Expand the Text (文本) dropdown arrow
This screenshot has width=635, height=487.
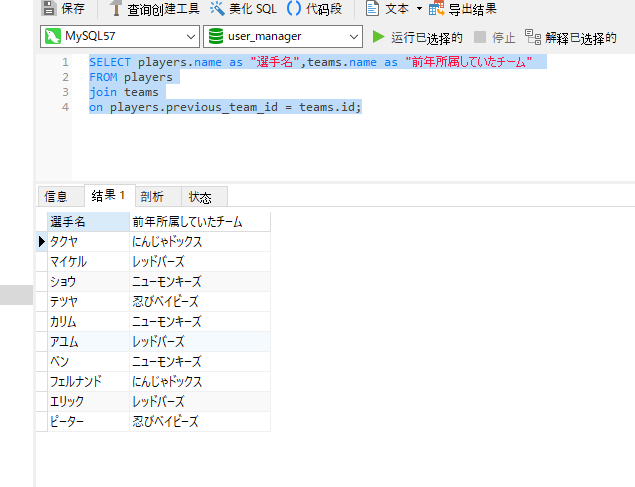click(x=419, y=9)
